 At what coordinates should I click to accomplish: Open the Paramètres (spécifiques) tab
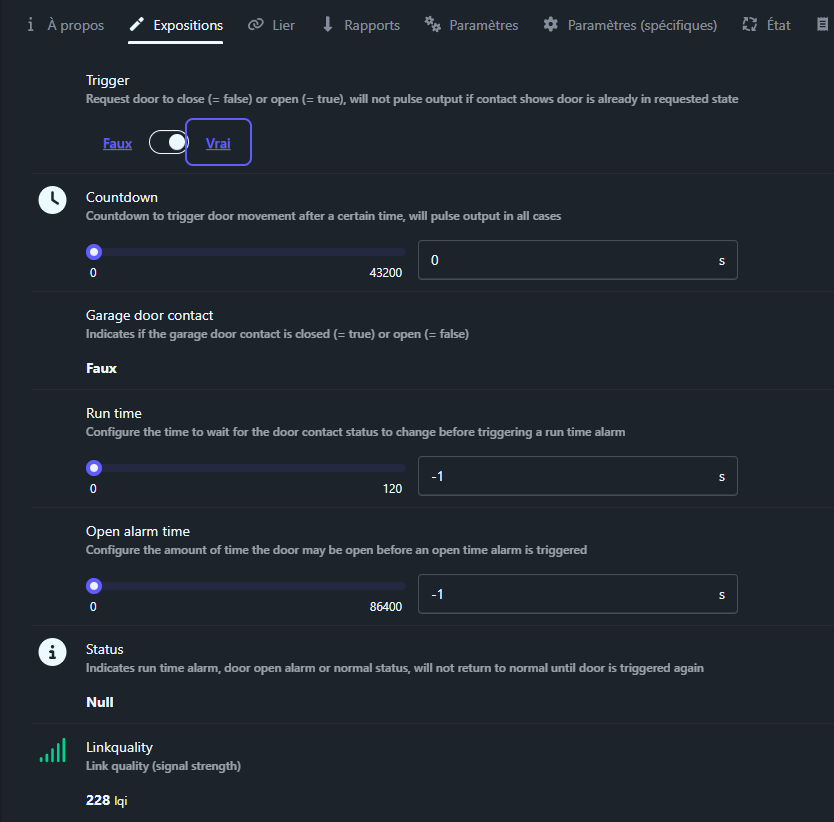point(641,25)
